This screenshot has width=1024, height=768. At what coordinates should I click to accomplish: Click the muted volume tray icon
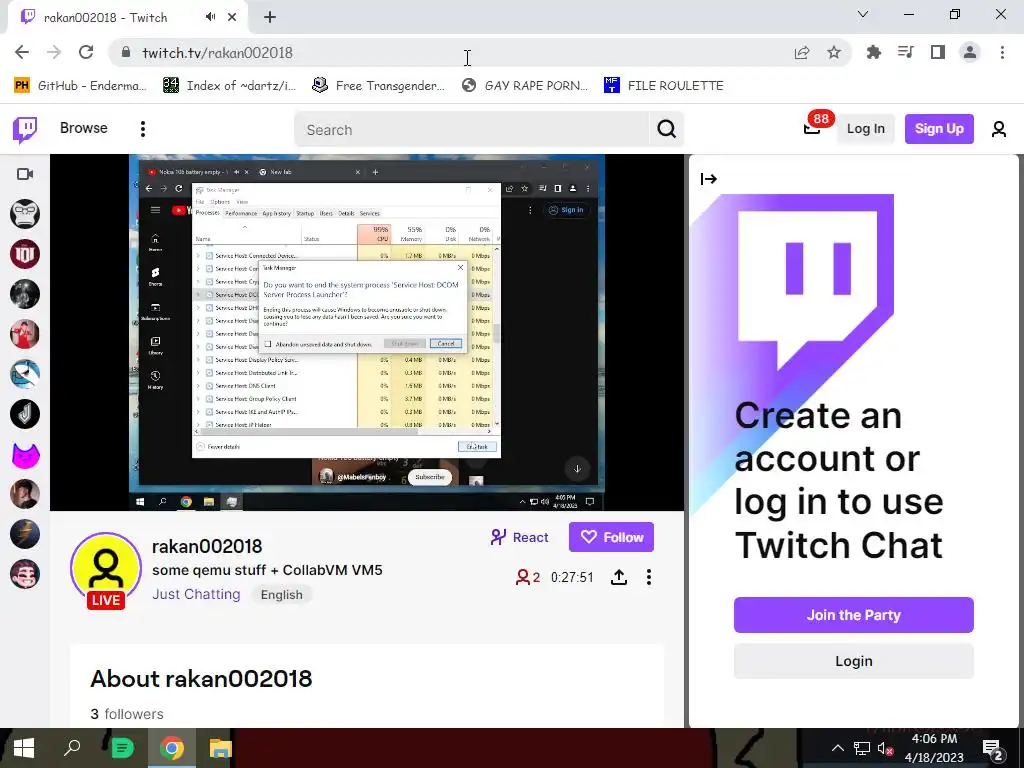point(886,749)
